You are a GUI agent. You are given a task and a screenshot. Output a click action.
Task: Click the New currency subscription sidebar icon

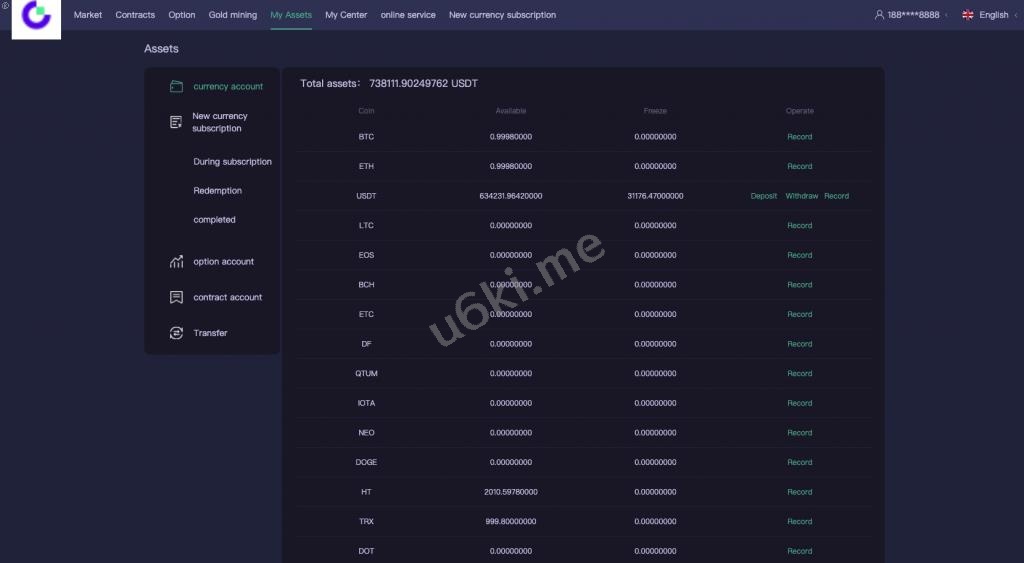tap(176, 122)
